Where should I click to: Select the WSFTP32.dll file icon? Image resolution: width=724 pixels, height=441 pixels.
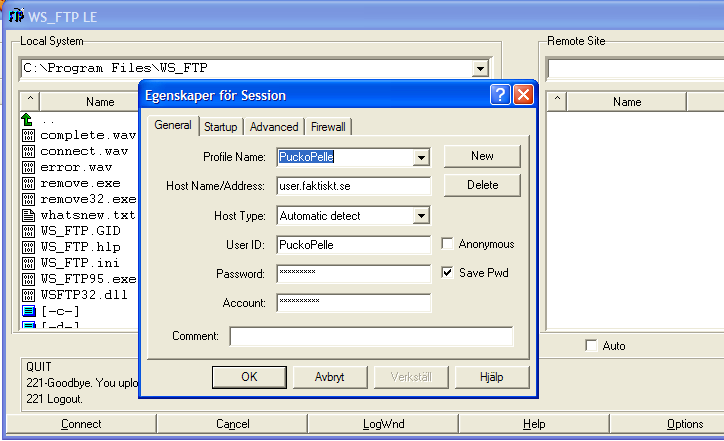28,295
